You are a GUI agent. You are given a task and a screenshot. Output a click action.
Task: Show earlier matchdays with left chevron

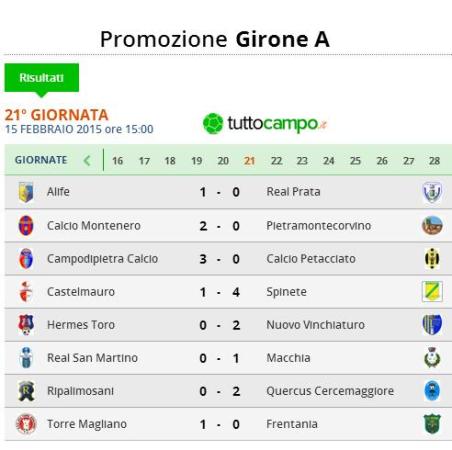[x=87, y=161]
